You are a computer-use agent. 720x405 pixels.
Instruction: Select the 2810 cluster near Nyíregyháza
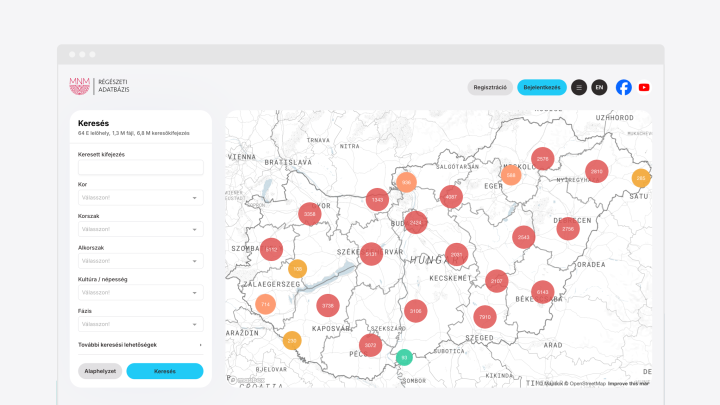(x=596, y=171)
